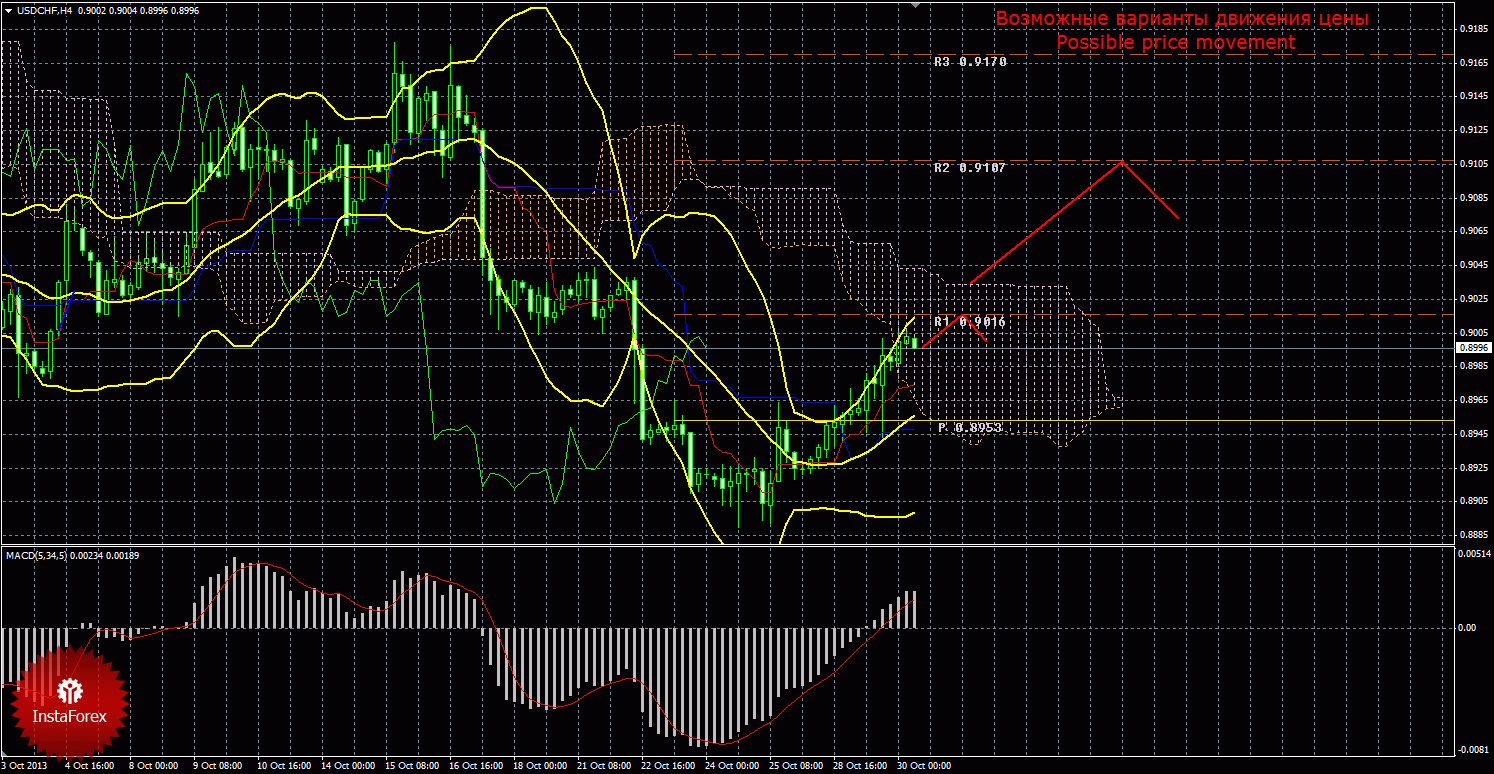
Task: Click the 22 Oct 16:00 time label
Action: tap(668, 766)
